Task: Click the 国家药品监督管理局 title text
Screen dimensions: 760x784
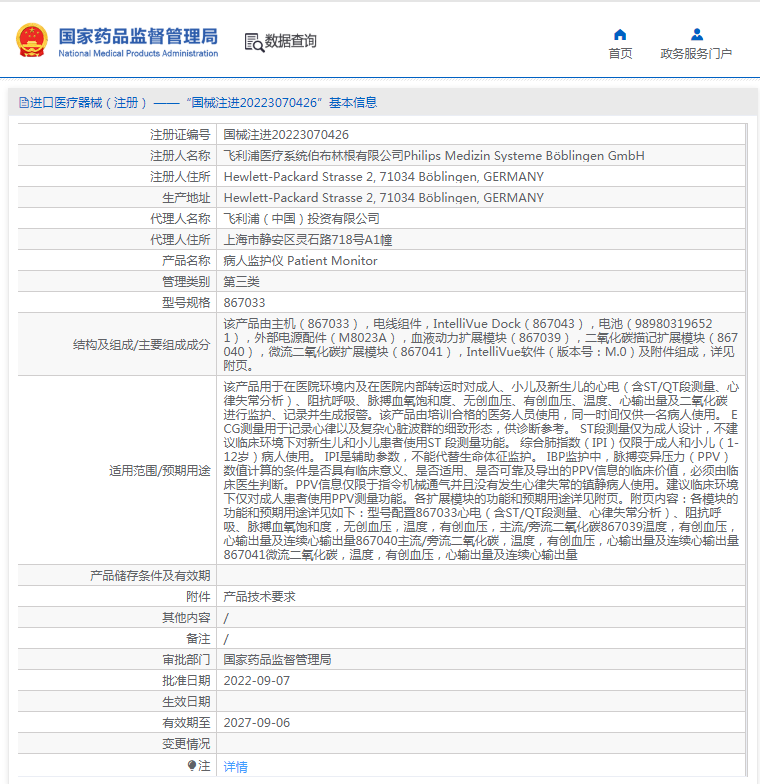Action: (x=138, y=36)
